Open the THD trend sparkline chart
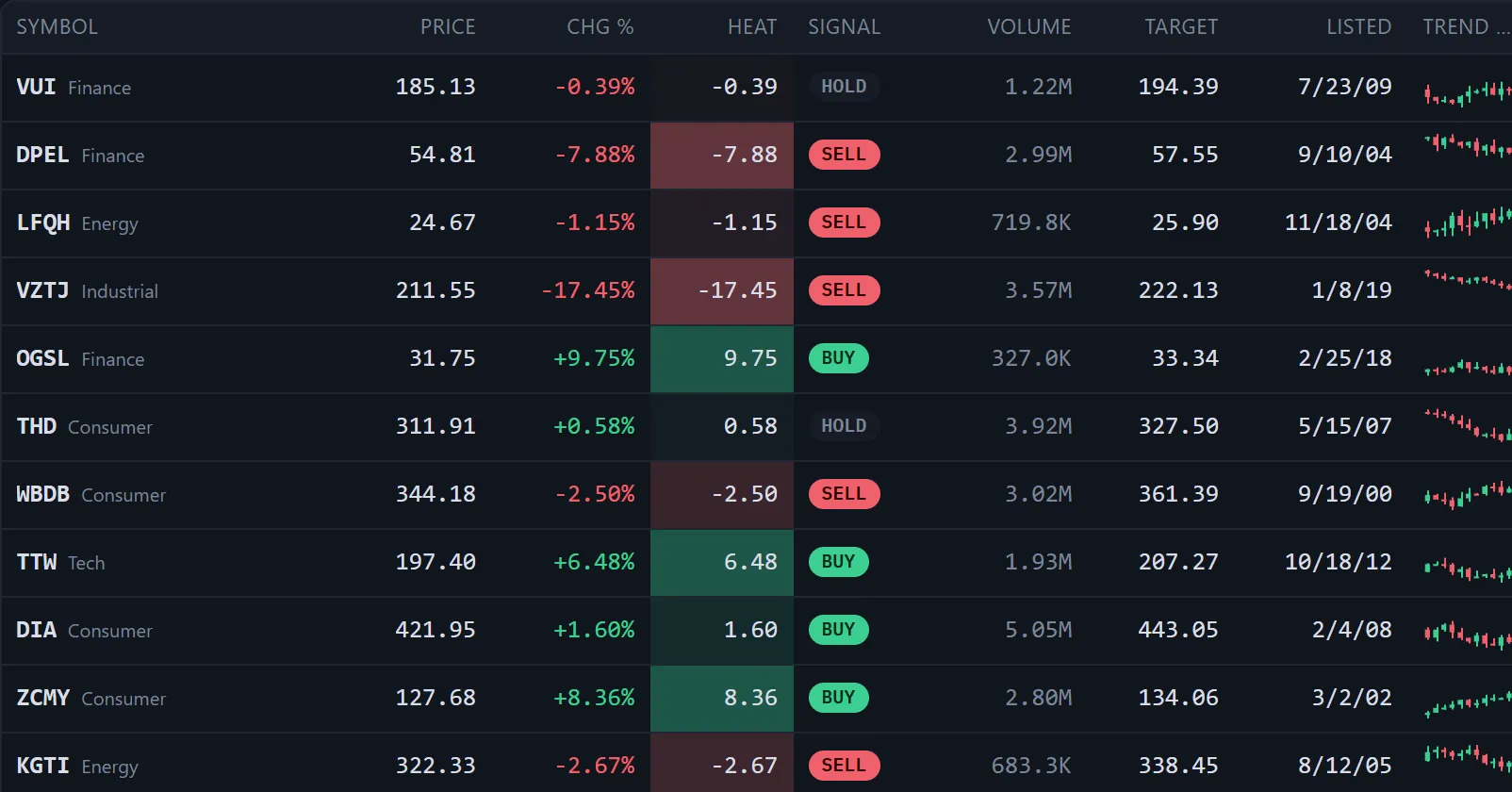Viewport: 1512px width, 792px height. pos(1468,424)
